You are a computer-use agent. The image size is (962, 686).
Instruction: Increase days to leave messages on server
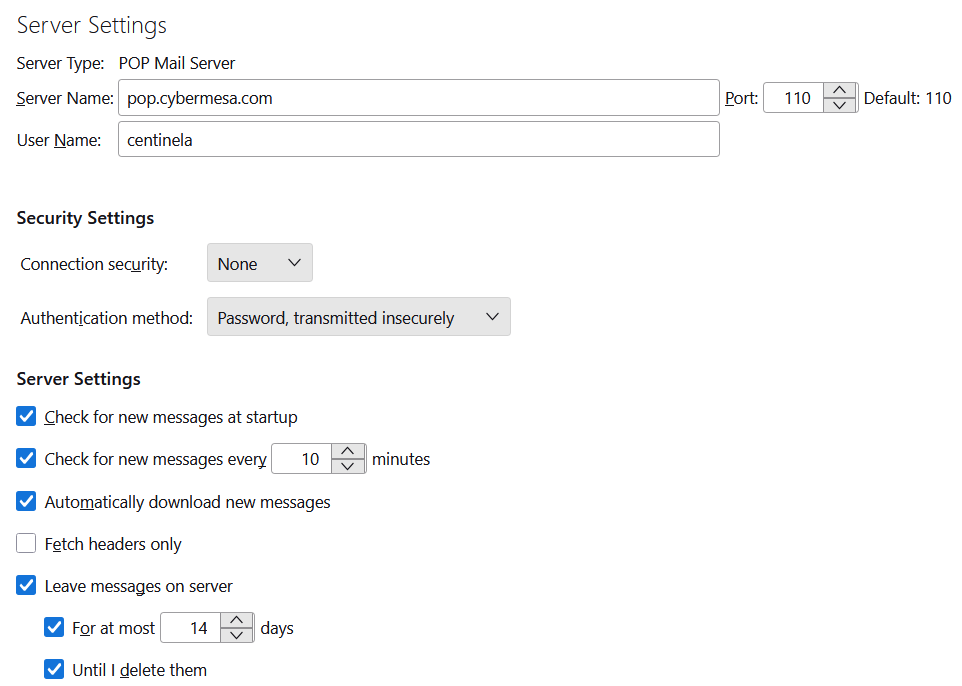tap(236, 620)
